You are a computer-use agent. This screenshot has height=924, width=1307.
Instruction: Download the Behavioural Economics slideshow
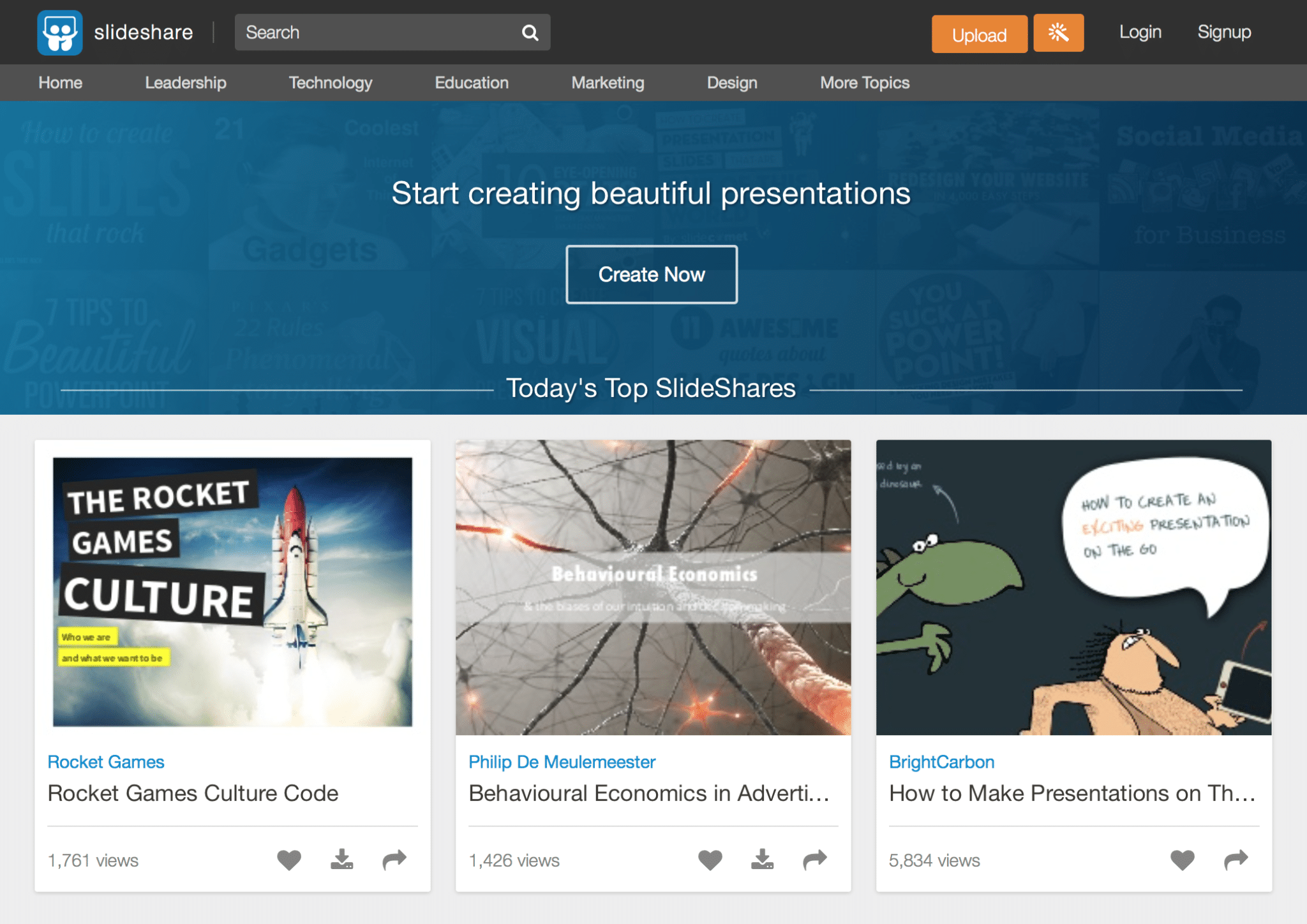pos(763,860)
